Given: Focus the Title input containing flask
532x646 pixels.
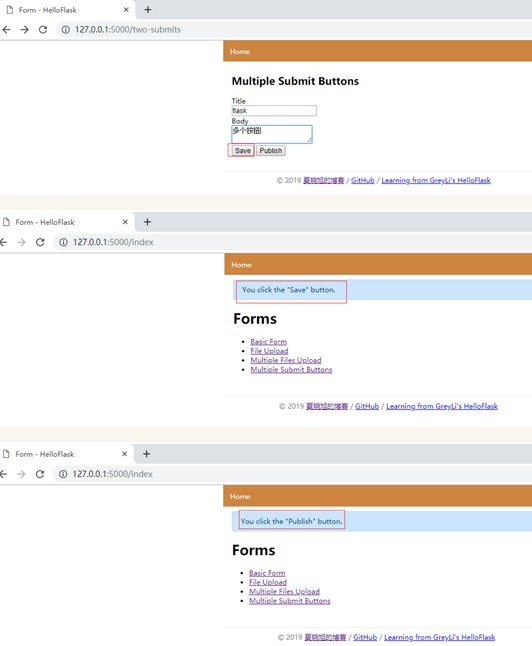Looking at the screenshot, I should click(x=274, y=110).
